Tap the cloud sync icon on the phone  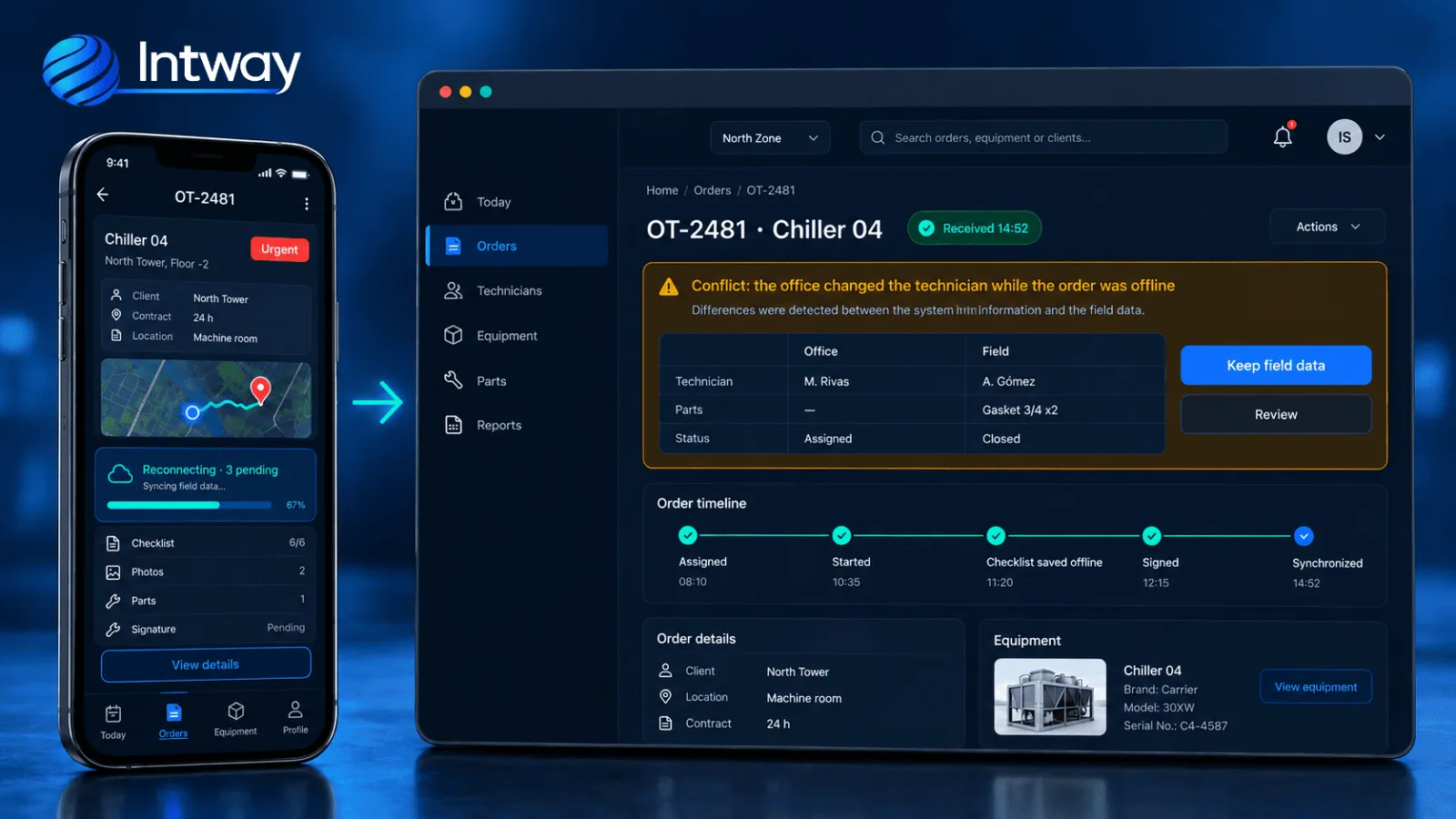coord(120,473)
